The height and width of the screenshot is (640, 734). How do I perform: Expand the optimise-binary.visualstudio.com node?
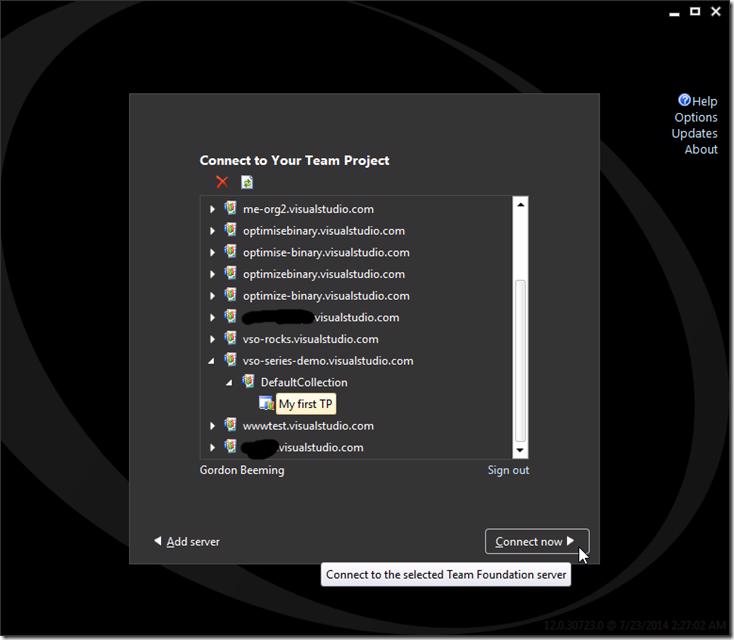click(213, 252)
